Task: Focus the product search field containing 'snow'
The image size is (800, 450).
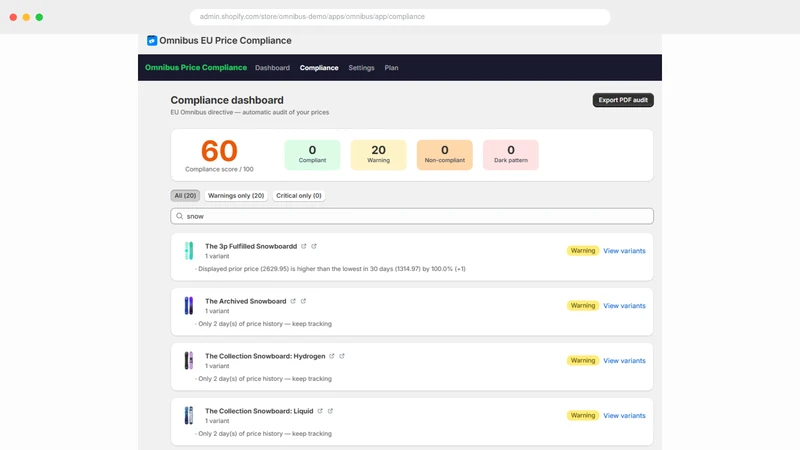Action: 412,216
